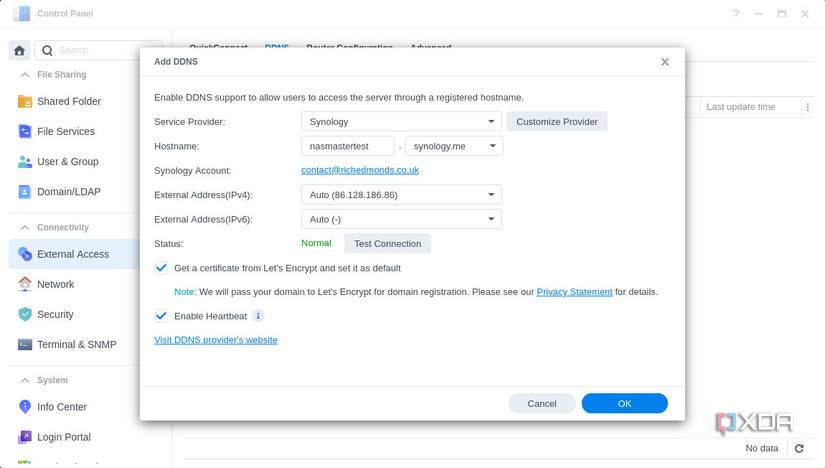Toggle Let's Encrypt certificate checkbox

click(161, 268)
